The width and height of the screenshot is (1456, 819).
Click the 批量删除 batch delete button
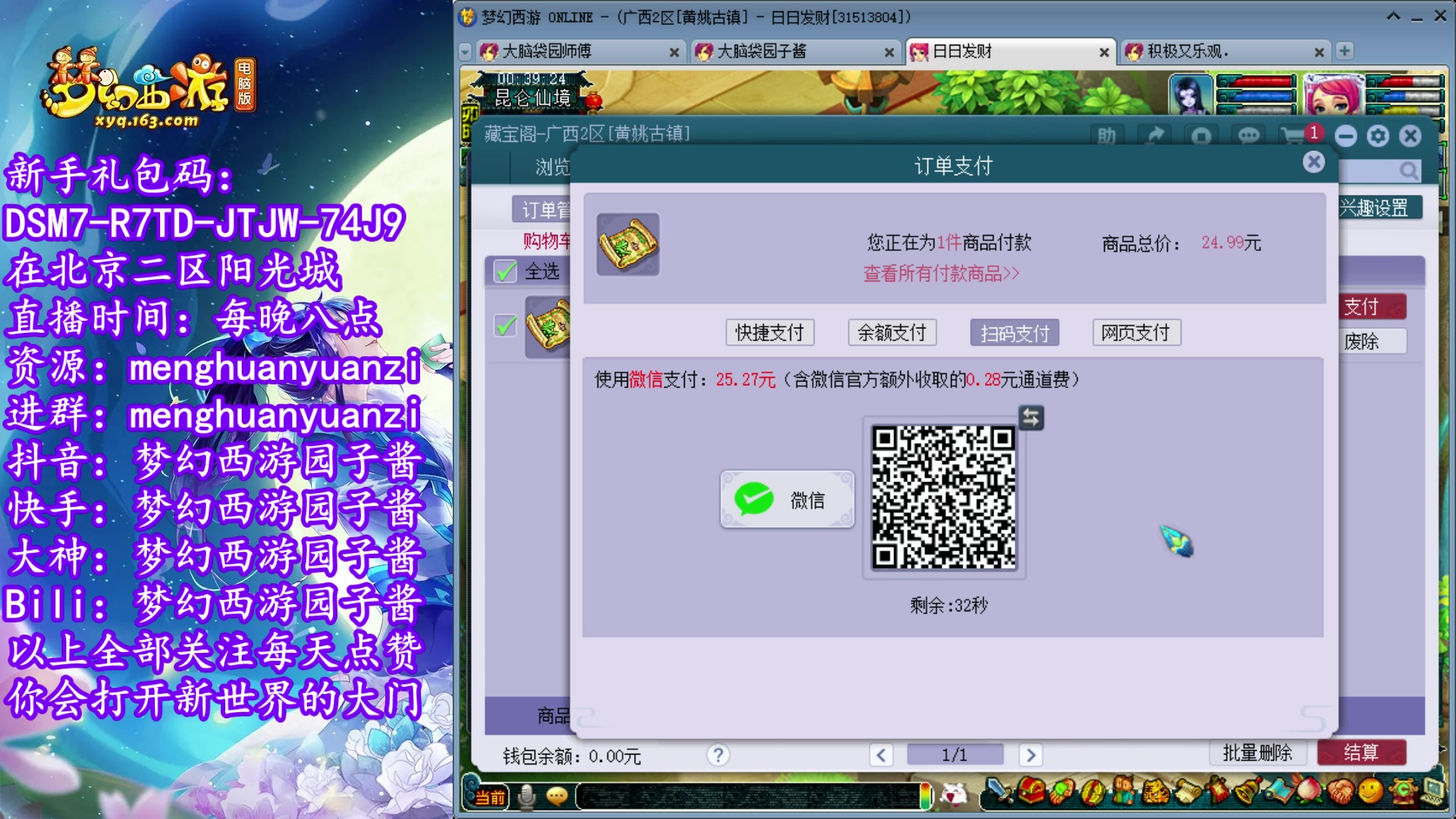point(1257,752)
